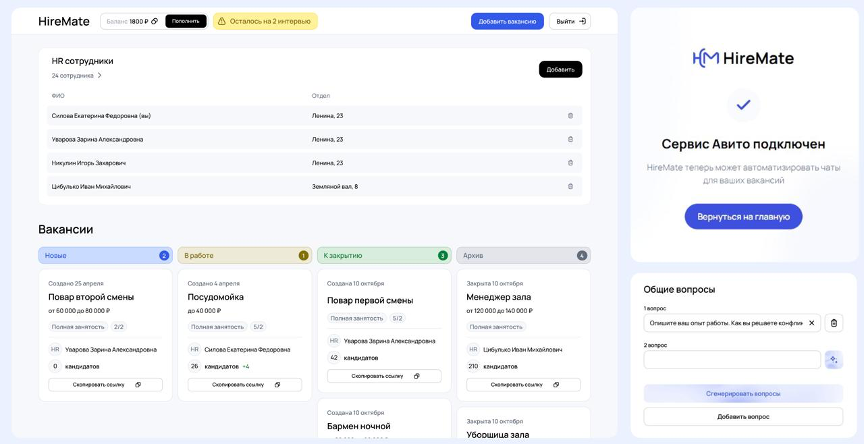Open Менеджер зала vacancy title
Viewport: 864px width, 444px height.
[x=499, y=297]
